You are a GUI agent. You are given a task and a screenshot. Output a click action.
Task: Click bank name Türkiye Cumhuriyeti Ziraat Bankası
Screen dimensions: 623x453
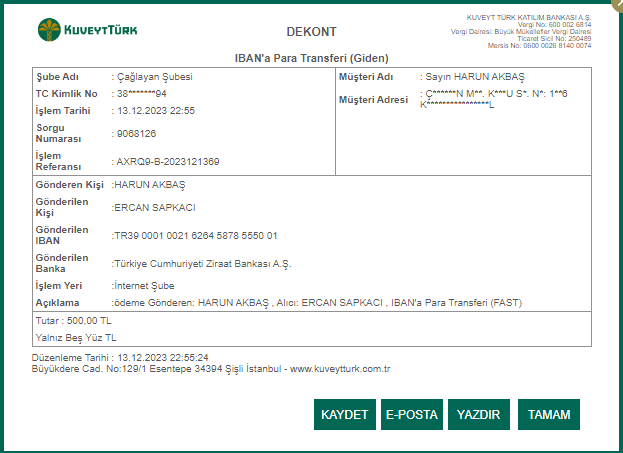click(203, 264)
